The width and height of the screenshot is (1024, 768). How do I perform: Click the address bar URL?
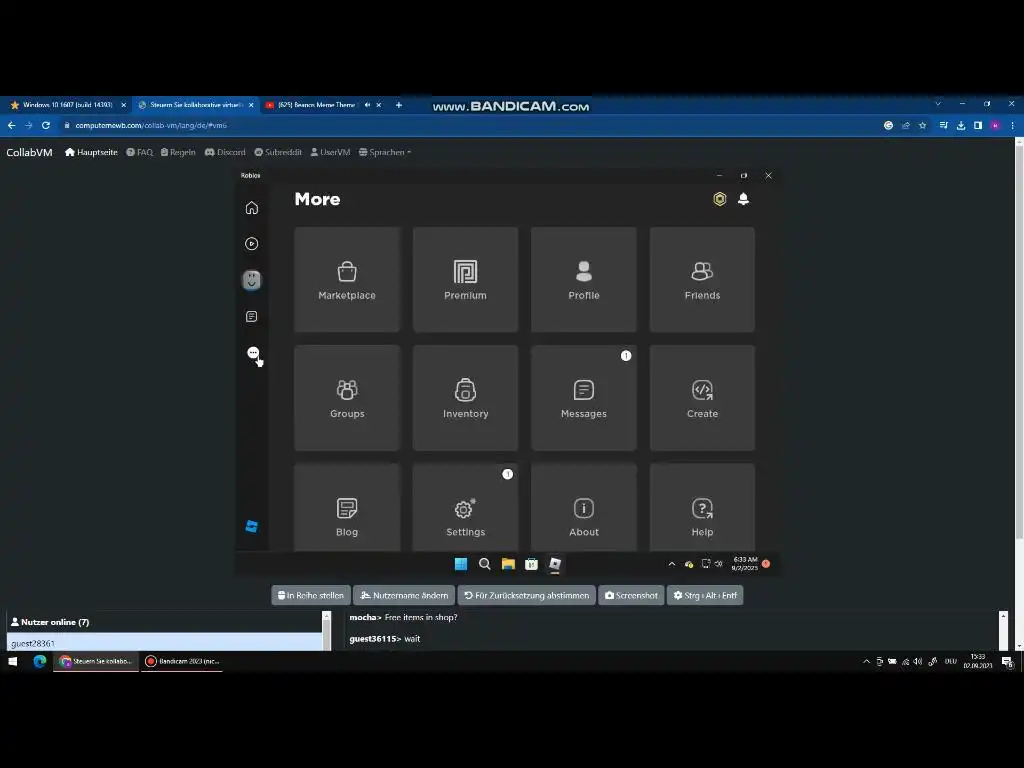pyautogui.click(x=151, y=125)
